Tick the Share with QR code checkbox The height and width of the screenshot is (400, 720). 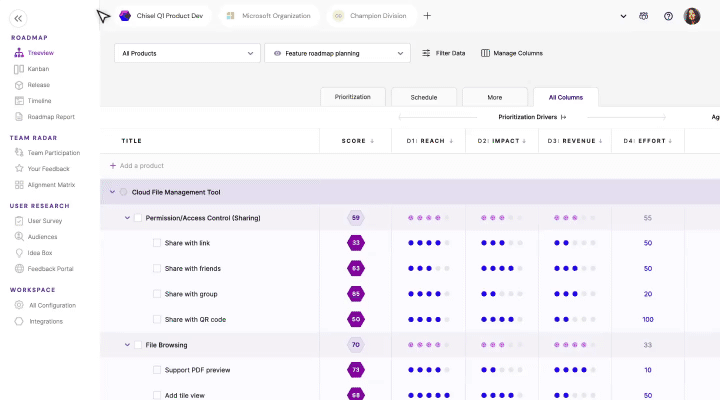click(x=157, y=319)
